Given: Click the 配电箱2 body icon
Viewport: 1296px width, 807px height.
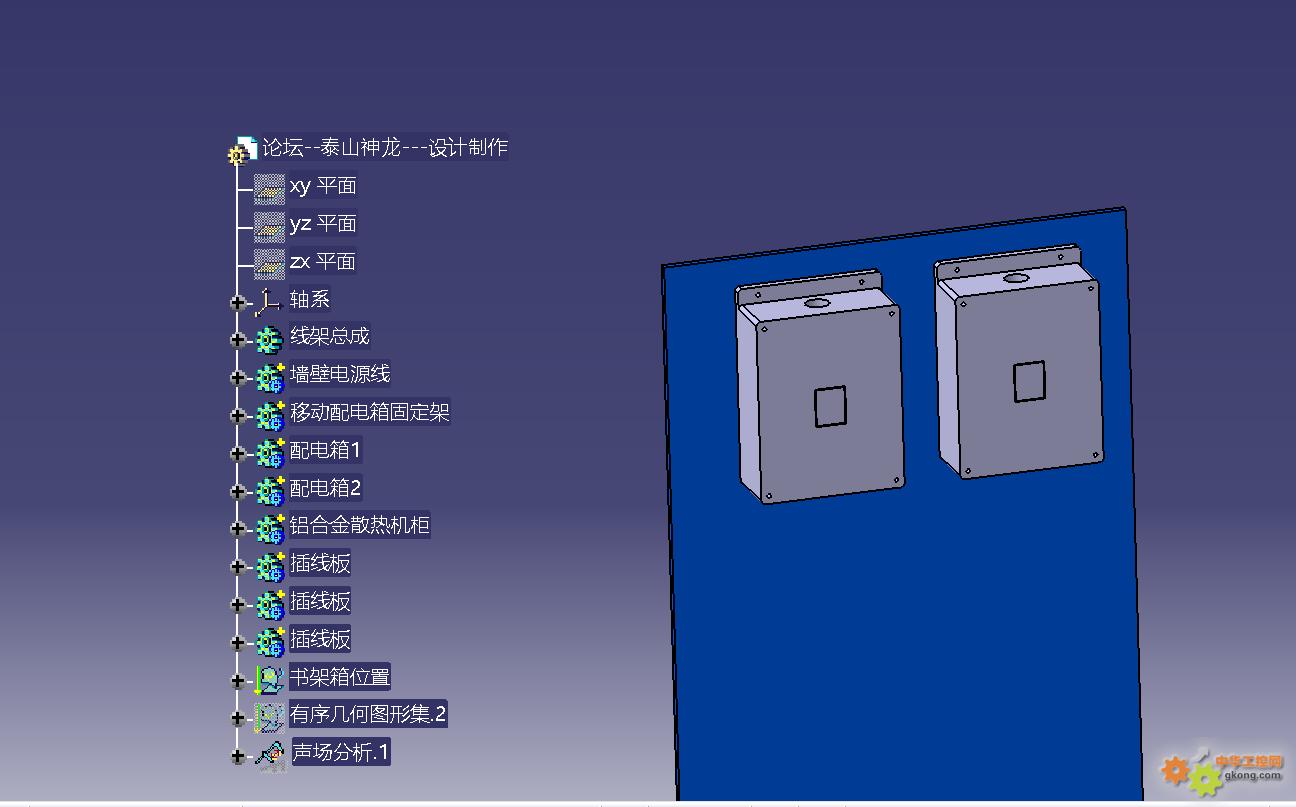Looking at the screenshot, I should pos(270,491).
